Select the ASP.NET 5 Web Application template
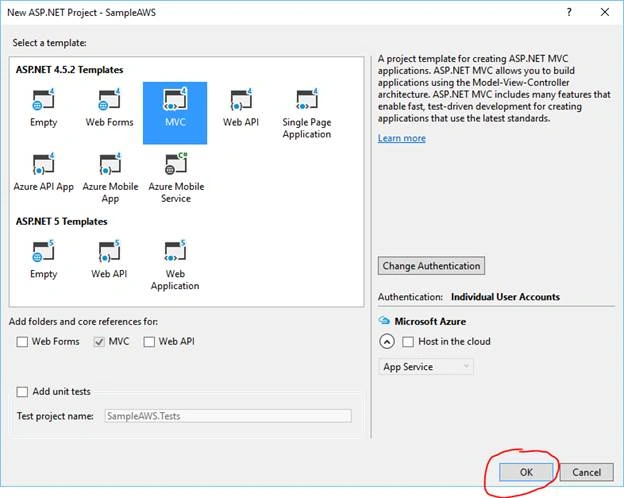Viewport: 624px width, 498px height. tap(175, 266)
